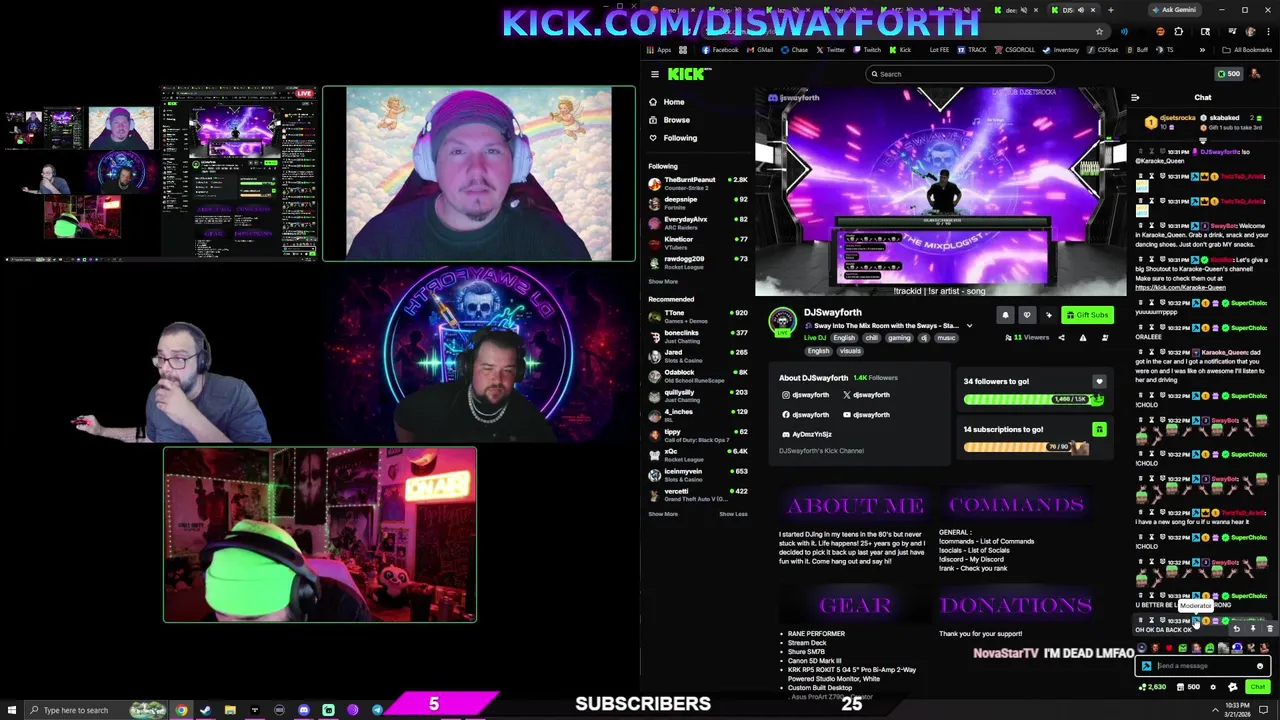Unfollow with the broken heart button

1027,315
